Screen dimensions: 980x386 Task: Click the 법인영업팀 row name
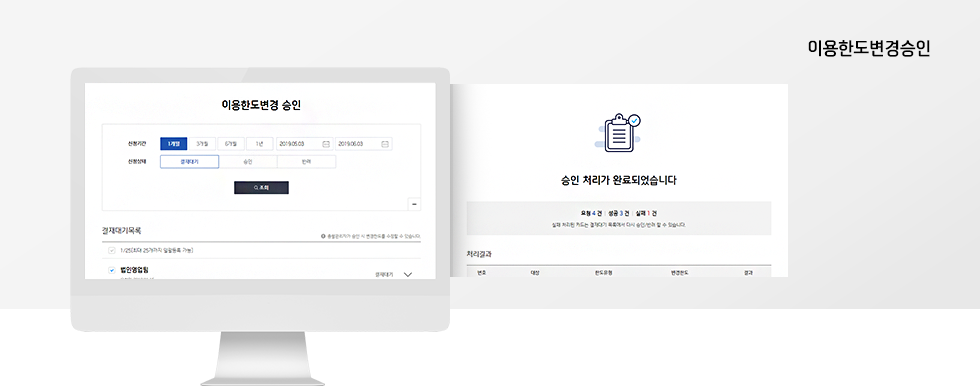134,270
